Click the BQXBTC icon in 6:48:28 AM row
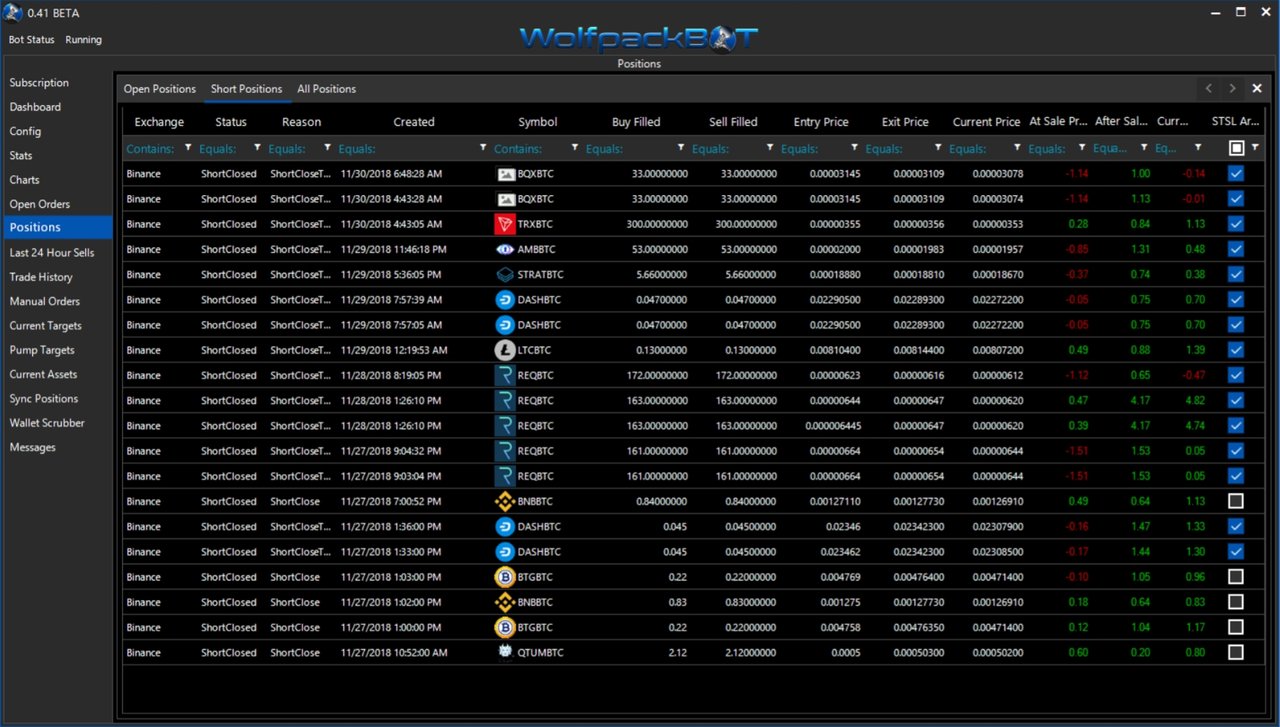This screenshot has width=1280, height=727. [x=504, y=173]
